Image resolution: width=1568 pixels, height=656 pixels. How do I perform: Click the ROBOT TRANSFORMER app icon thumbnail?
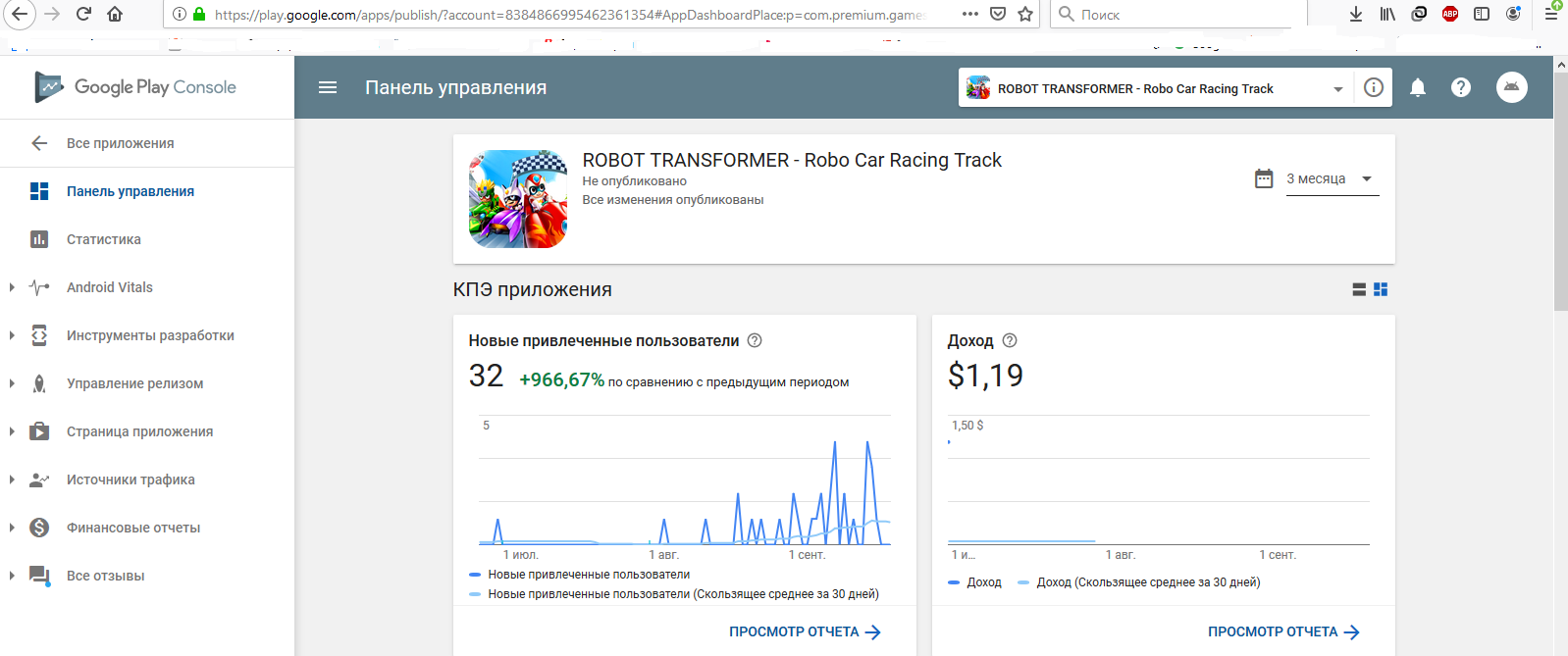pos(518,199)
